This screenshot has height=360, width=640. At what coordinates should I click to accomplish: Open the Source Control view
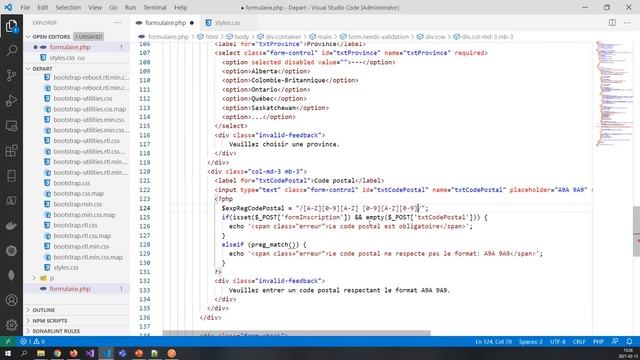point(11,76)
